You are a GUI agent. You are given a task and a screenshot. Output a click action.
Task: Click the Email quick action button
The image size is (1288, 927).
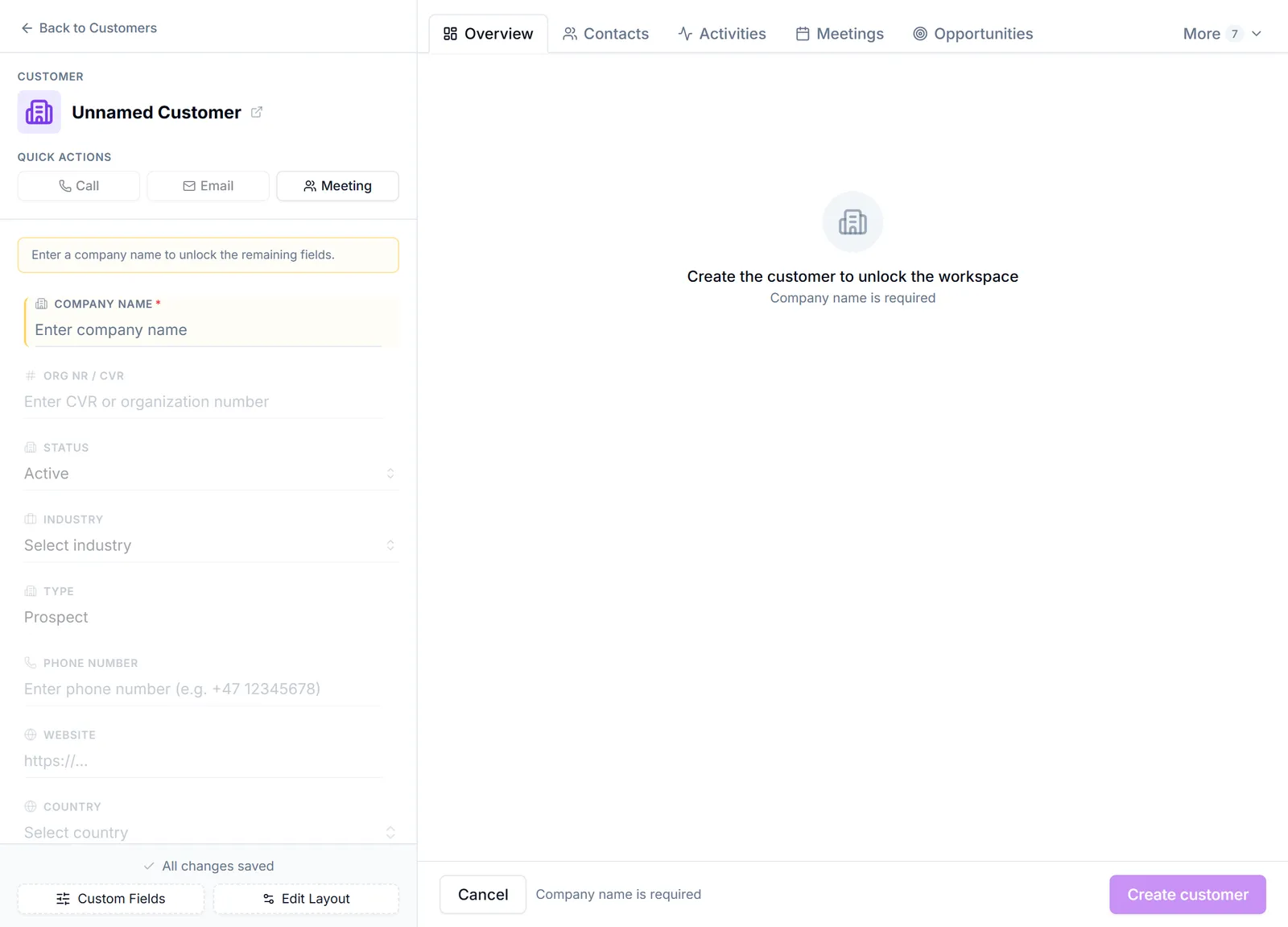coord(208,186)
